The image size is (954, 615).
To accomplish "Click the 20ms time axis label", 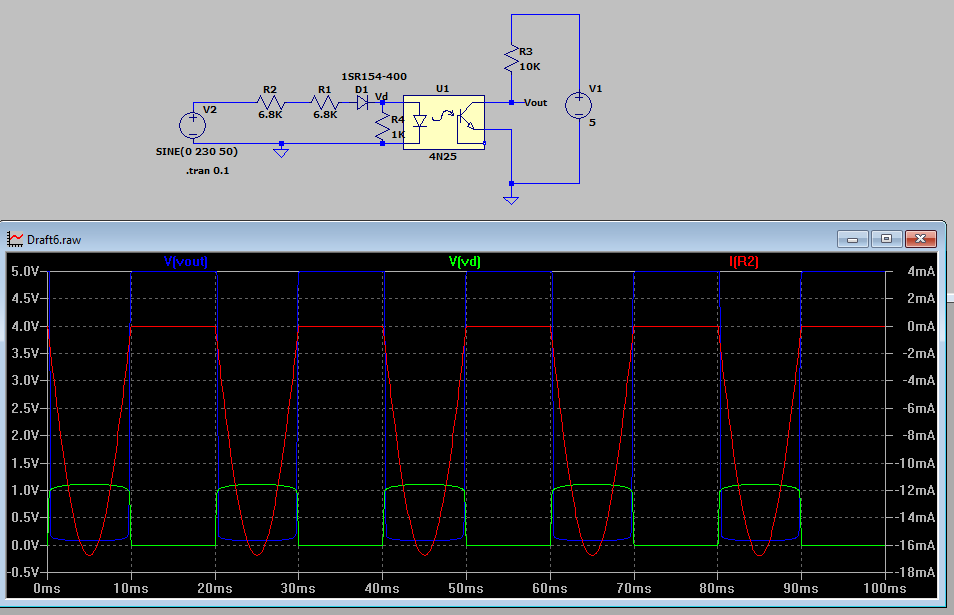I will (215, 588).
